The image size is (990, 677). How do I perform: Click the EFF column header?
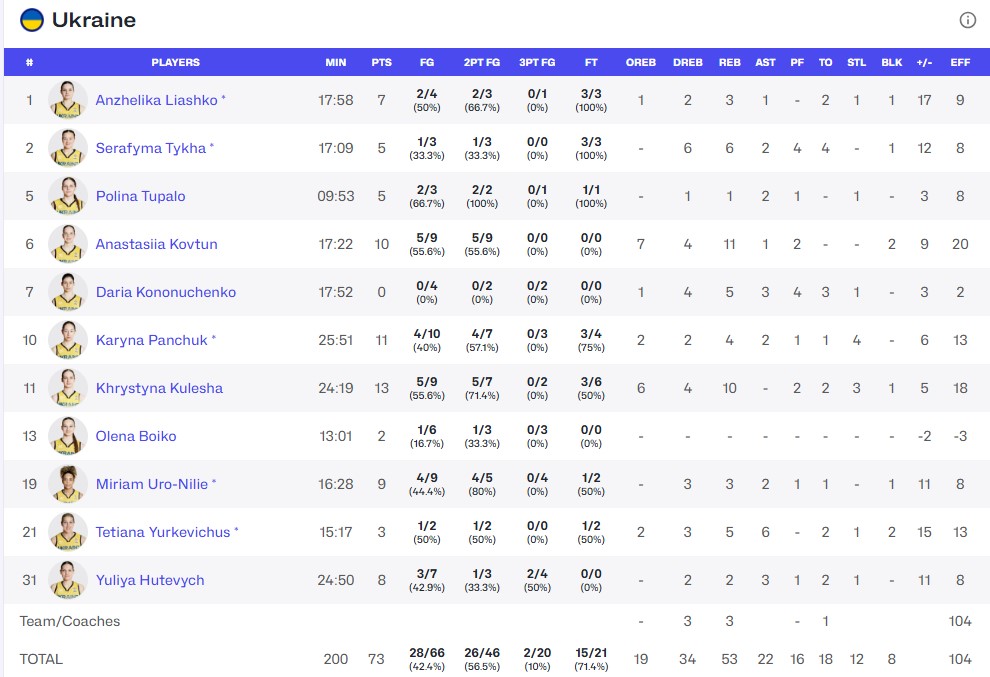click(960, 62)
